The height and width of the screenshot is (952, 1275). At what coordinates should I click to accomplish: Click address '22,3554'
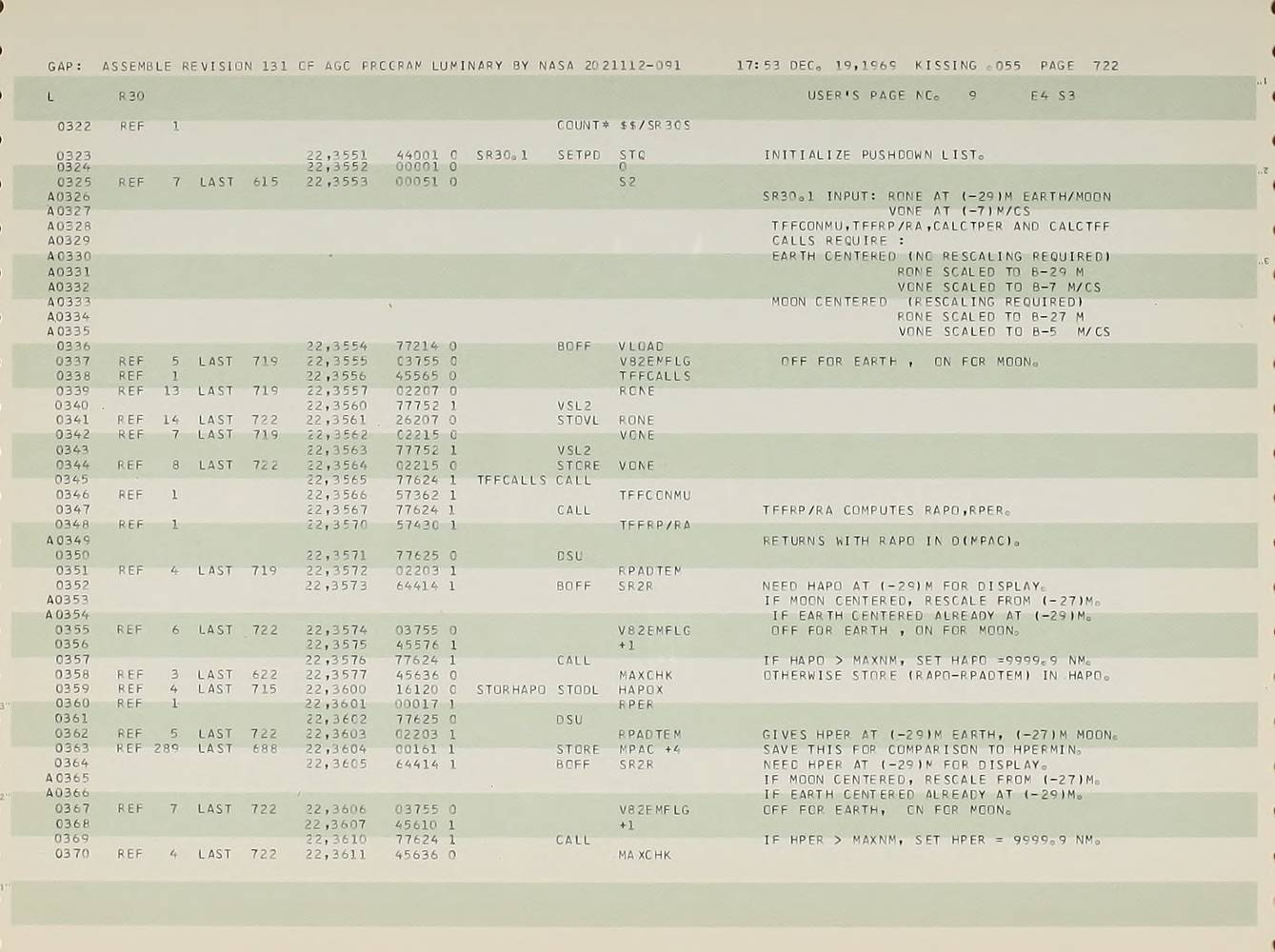coord(337,347)
